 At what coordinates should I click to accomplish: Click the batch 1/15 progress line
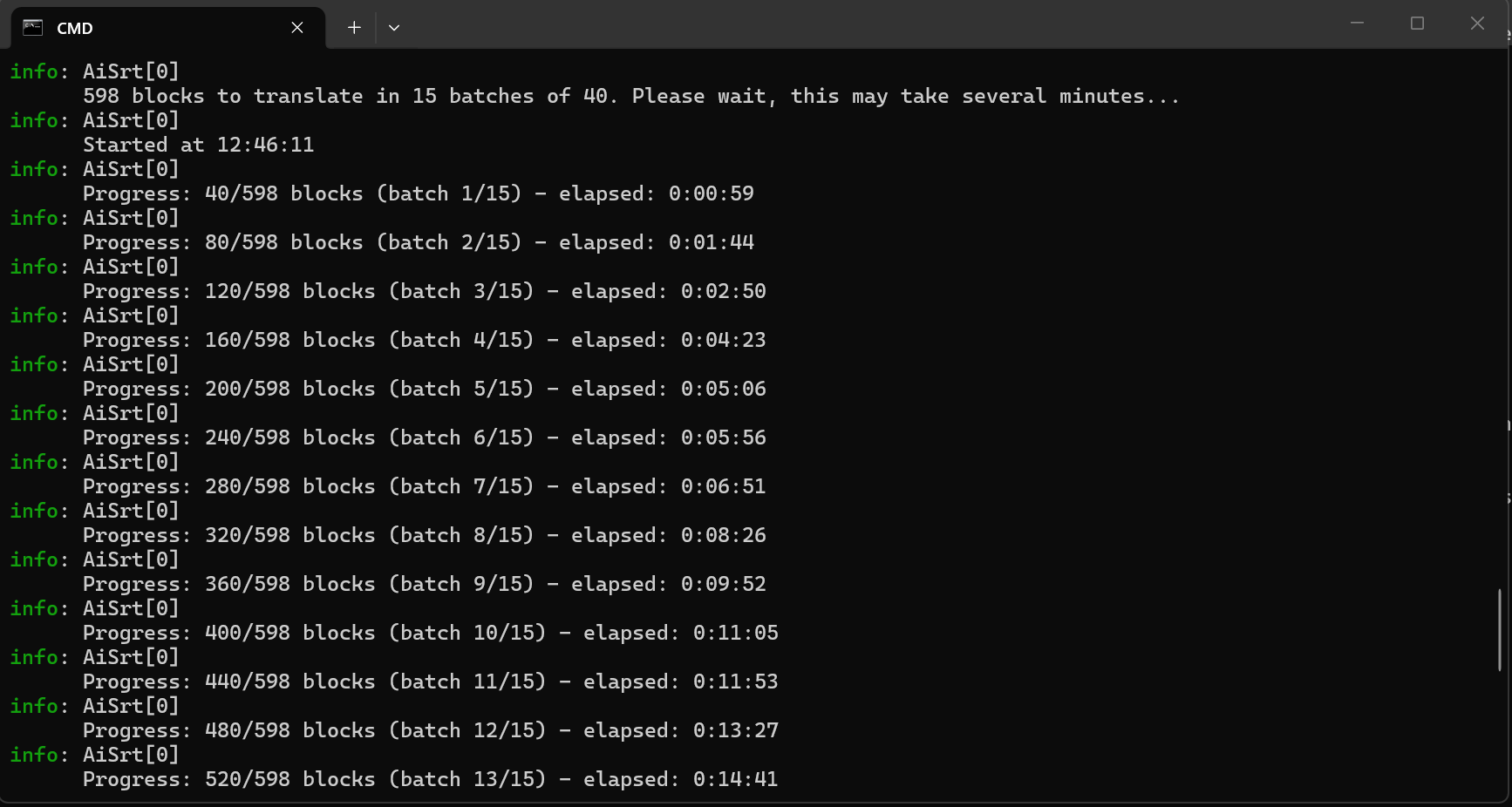tap(418, 193)
